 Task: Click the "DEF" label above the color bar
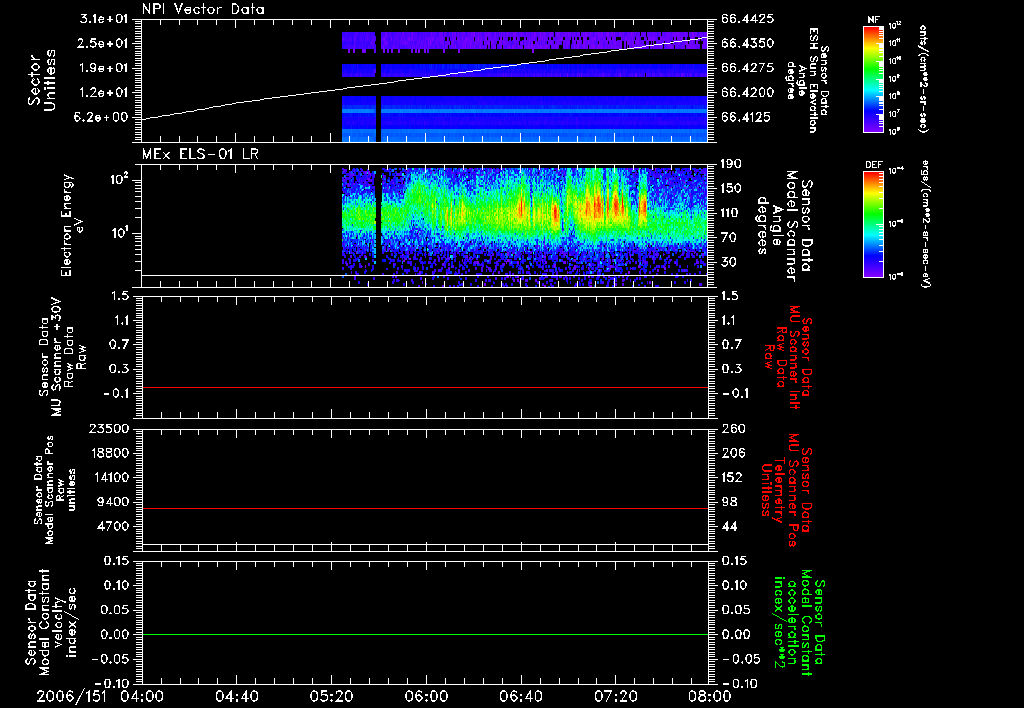coord(873,165)
